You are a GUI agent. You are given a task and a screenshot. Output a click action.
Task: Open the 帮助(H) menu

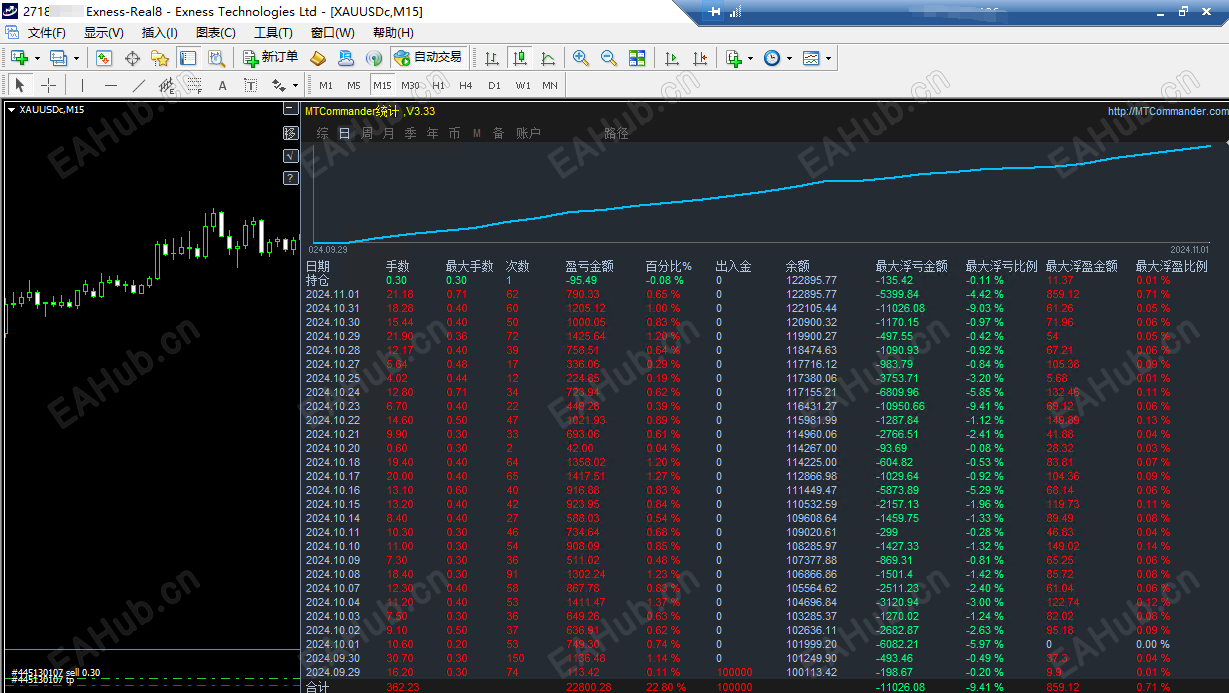pos(393,33)
